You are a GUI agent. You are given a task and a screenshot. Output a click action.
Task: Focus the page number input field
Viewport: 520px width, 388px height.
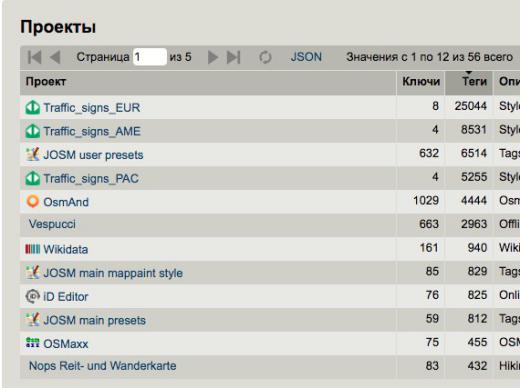150,57
